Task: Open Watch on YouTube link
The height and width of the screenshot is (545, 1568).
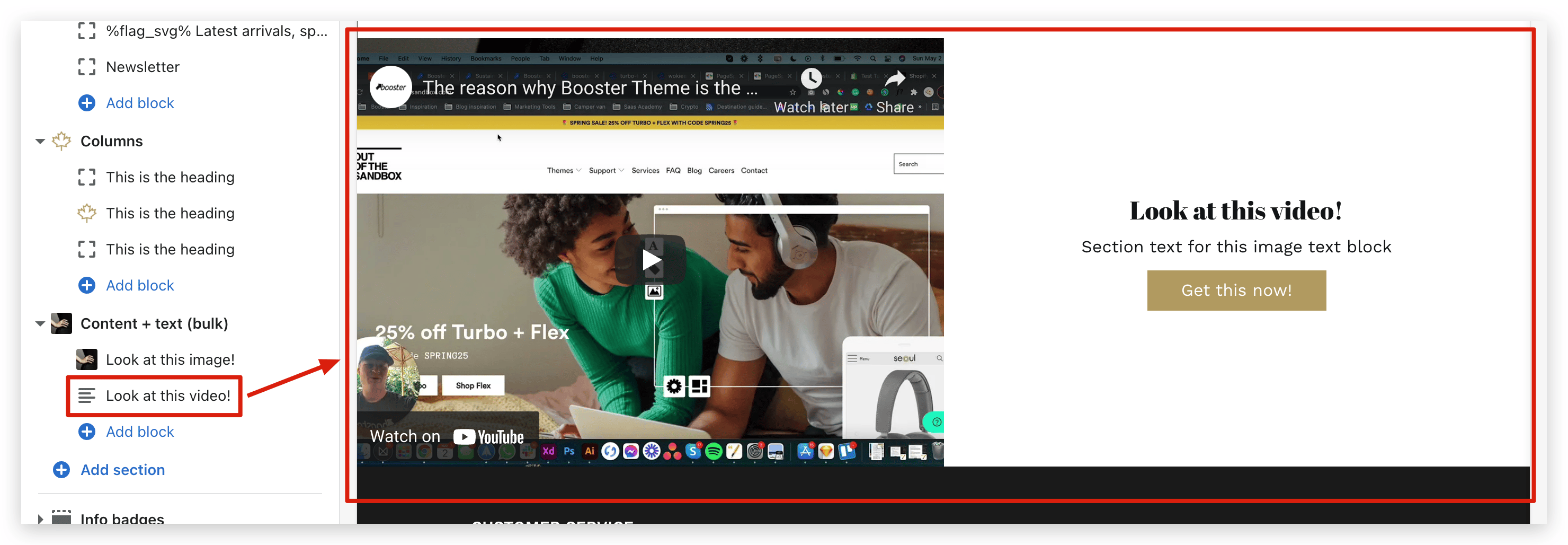Action: 447,437
